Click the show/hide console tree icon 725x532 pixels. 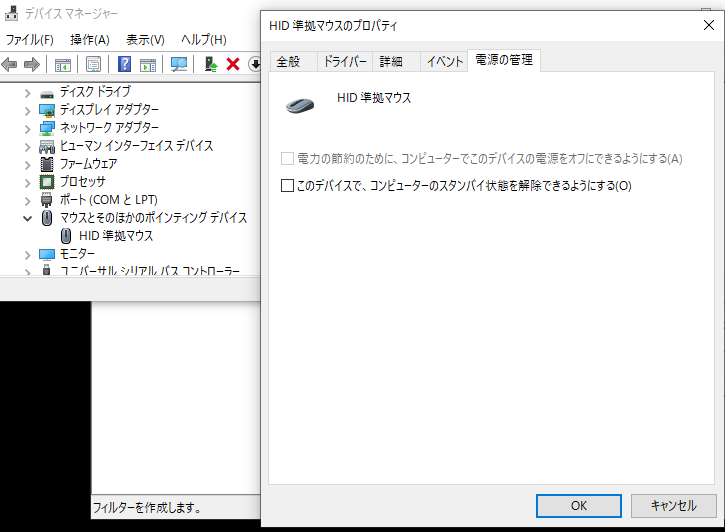pos(62,64)
